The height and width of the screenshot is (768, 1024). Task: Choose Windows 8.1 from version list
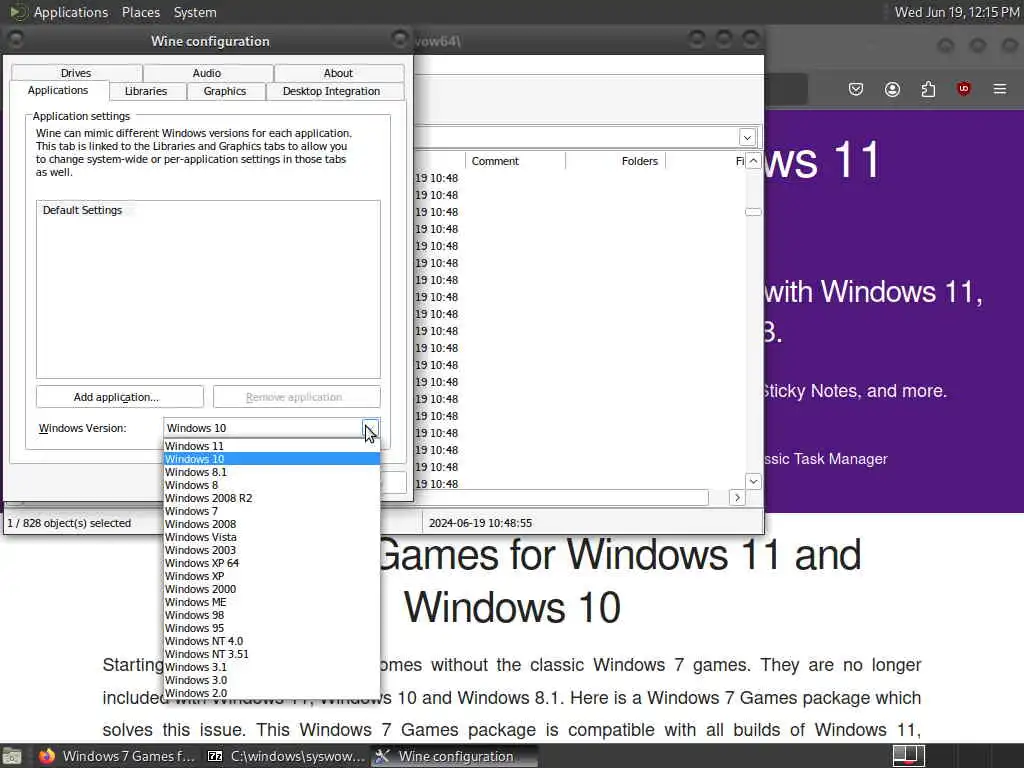point(271,472)
